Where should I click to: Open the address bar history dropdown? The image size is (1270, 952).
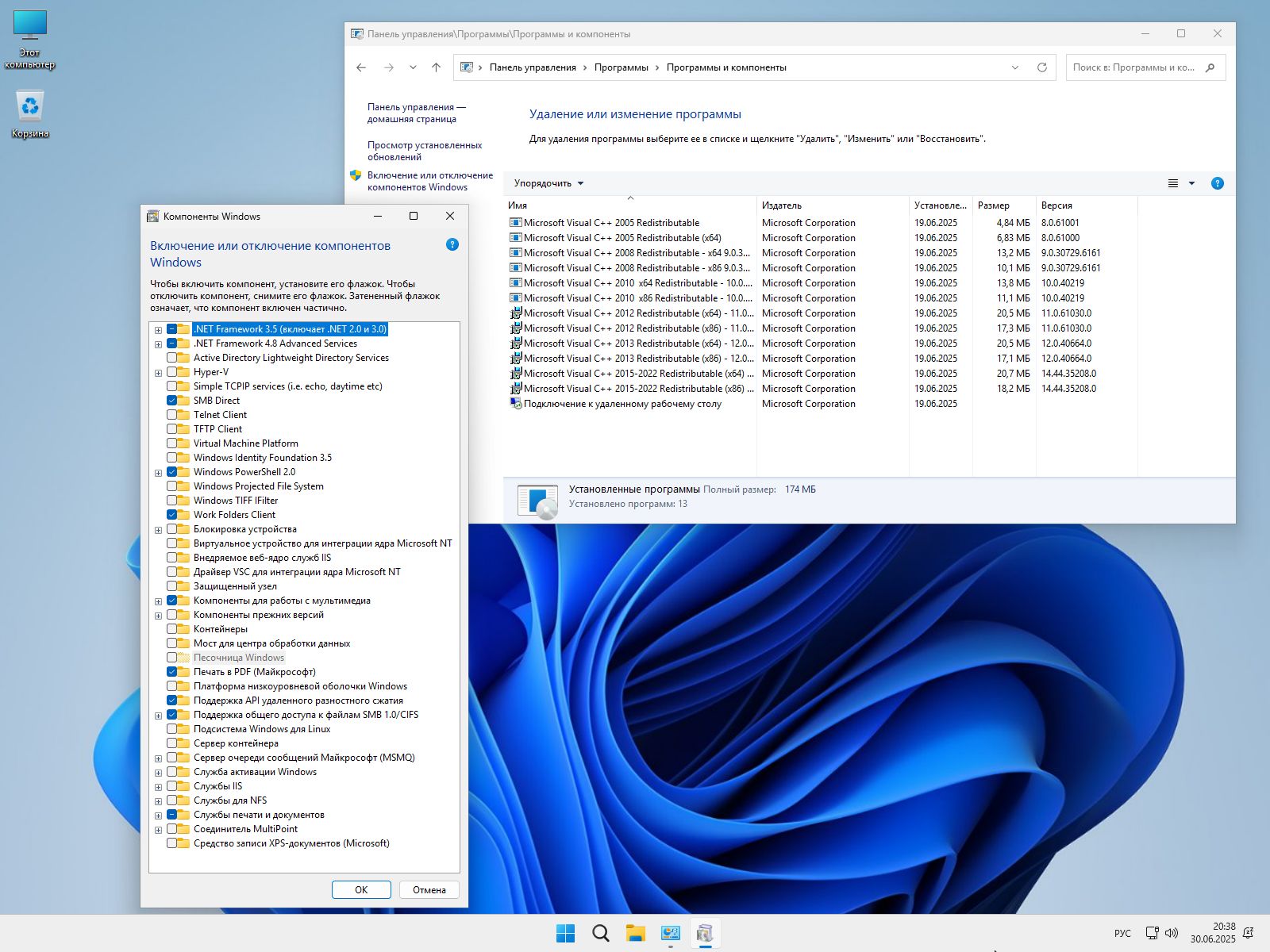tap(1015, 67)
